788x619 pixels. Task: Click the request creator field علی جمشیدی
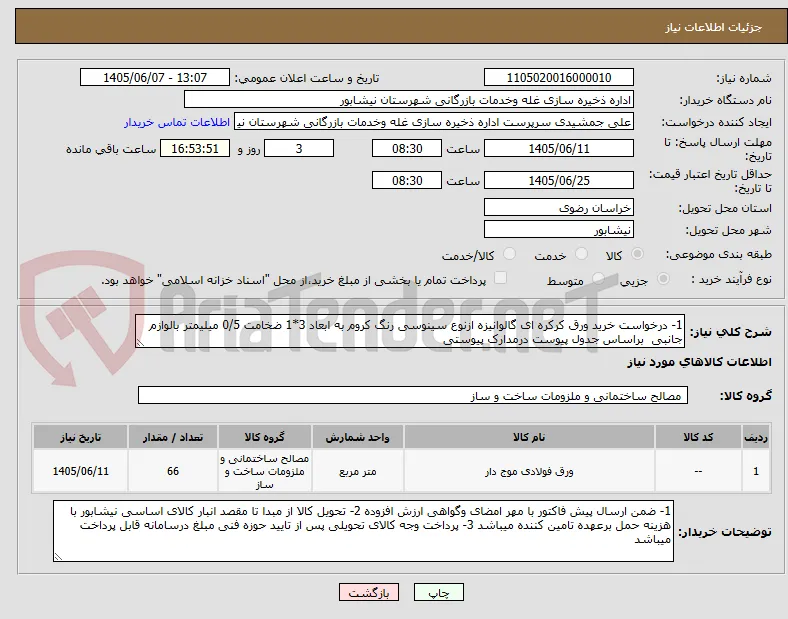coord(434,122)
